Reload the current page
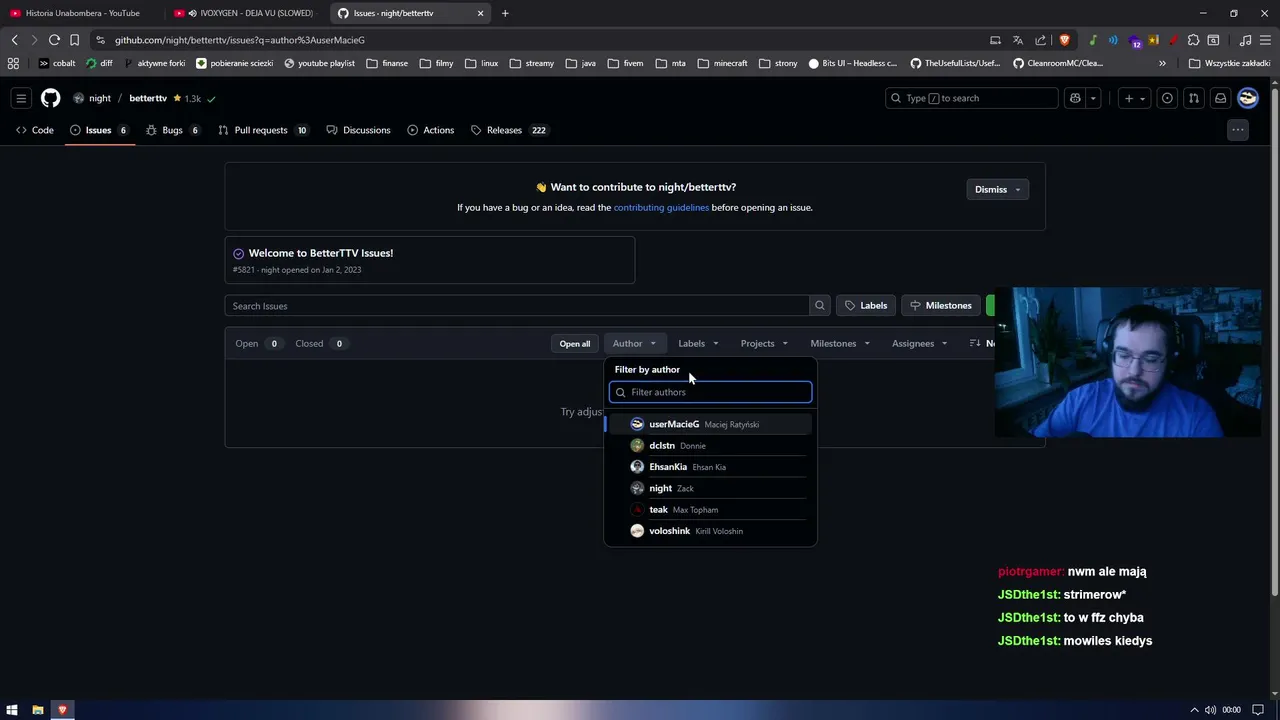The image size is (1280, 720). (54, 40)
